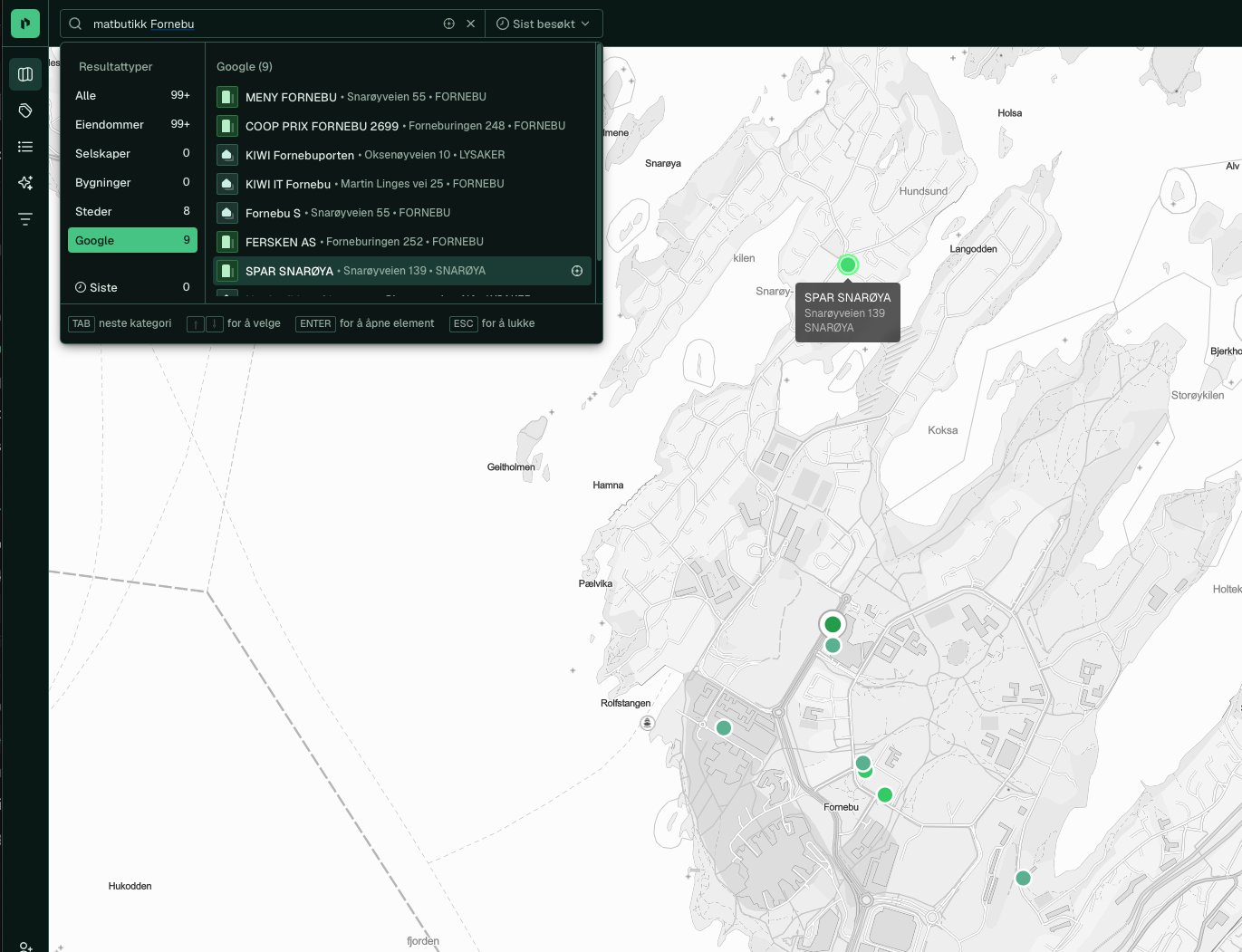Clear the search text with the X icon

coord(471,24)
